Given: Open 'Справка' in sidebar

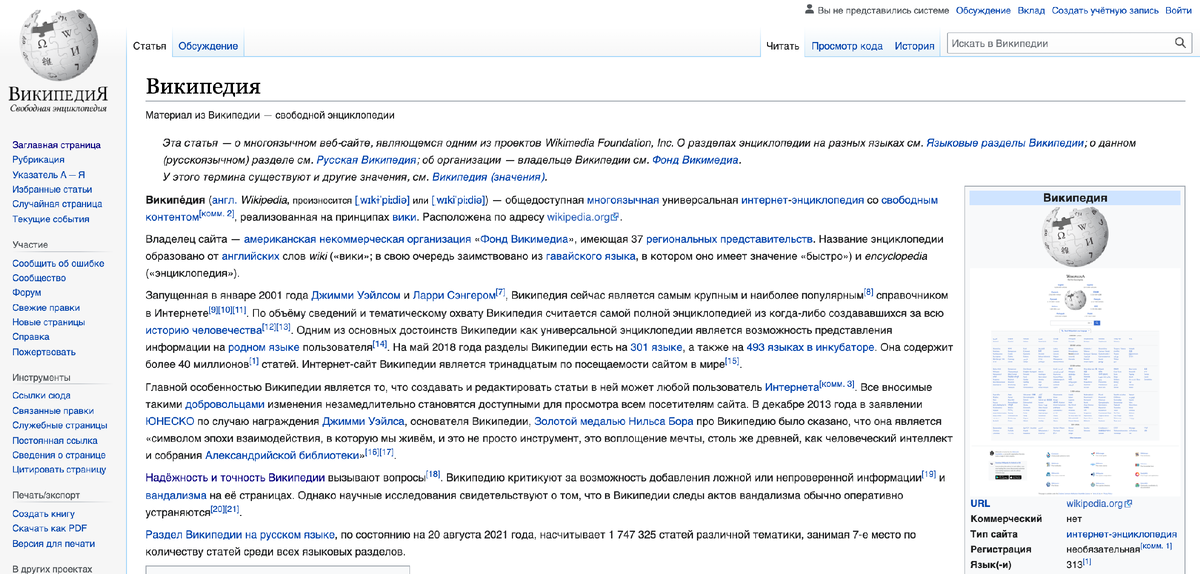Looking at the screenshot, I should (x=31, y=337).
